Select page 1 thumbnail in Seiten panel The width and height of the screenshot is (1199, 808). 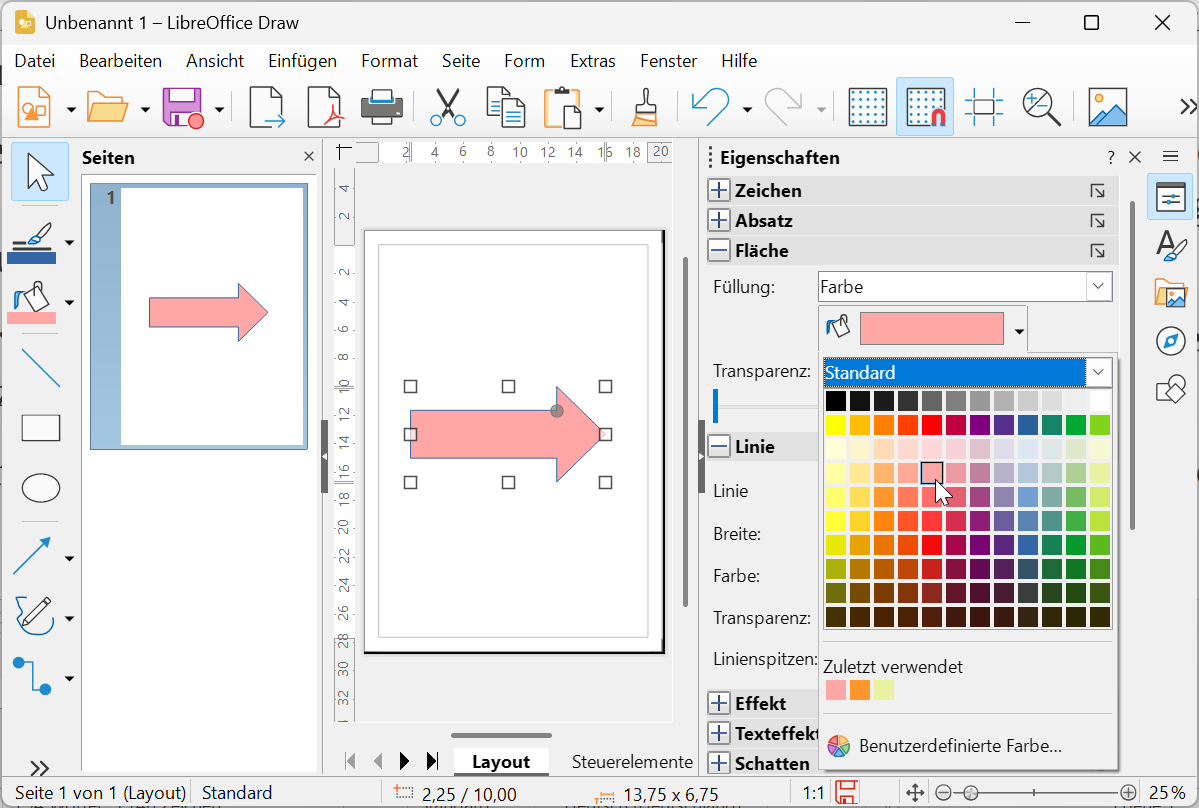(x=198, y=315)
